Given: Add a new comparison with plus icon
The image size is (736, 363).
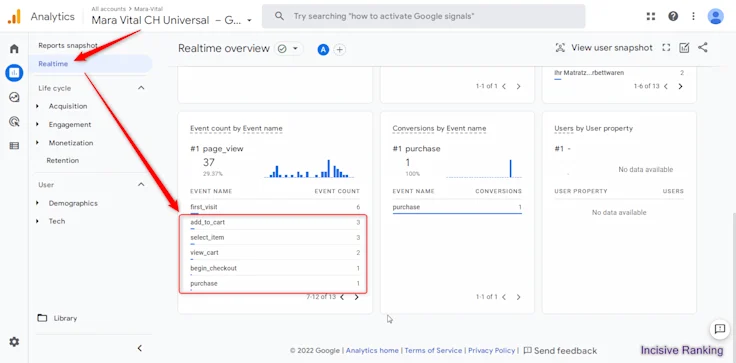Looking at the screenshot, I should click(339, 49).
